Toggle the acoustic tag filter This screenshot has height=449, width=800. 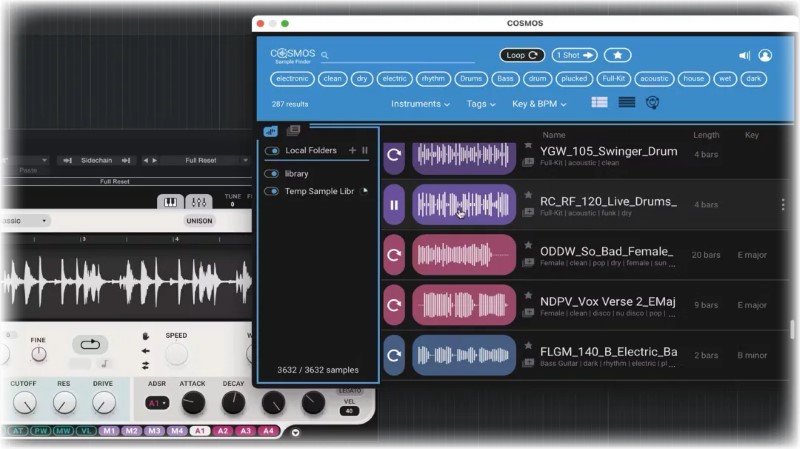point(654,79)
